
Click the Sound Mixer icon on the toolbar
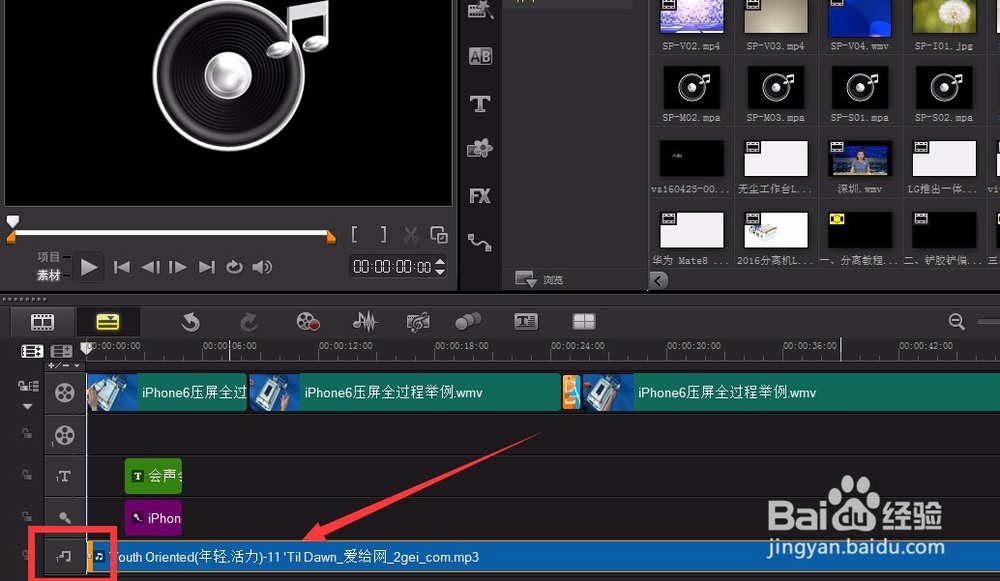pyautogui.click(x=365, y=321)
